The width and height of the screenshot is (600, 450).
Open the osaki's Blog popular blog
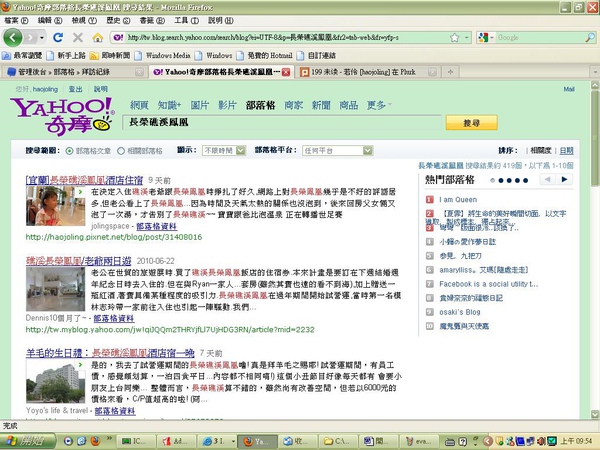tap(460, 312)
